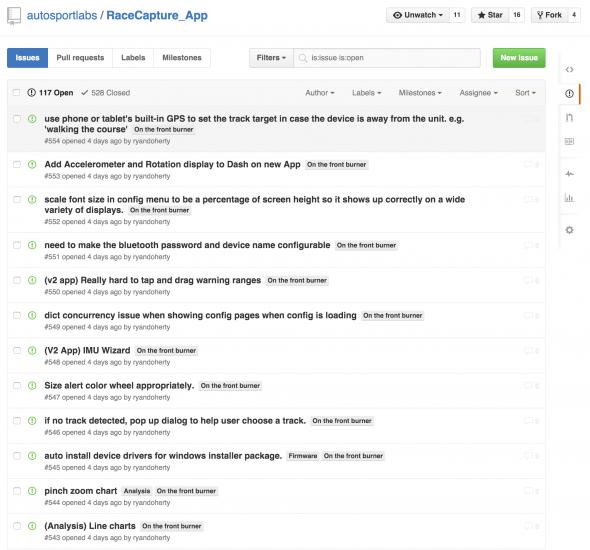Open the Code sidebar icon
The height and width of the screenshot is (550, 590).
[569, 70]
